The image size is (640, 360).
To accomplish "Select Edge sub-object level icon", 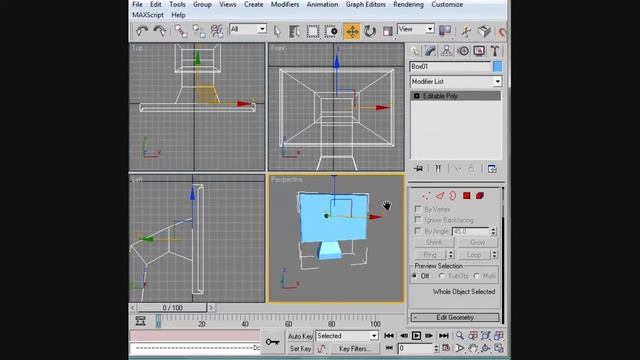I will coord(440,196).
